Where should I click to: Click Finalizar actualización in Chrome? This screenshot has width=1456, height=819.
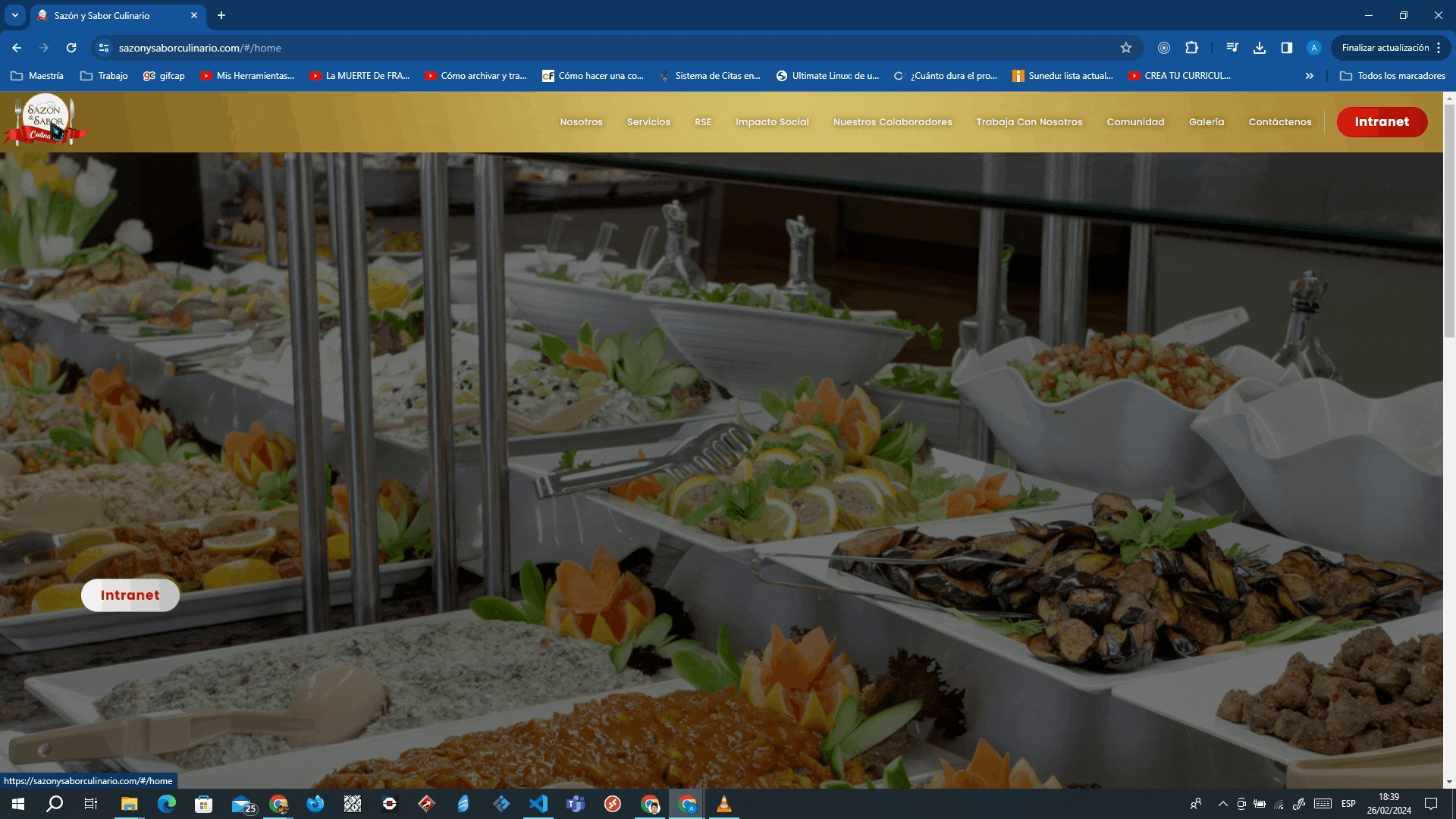[1385, 47]
